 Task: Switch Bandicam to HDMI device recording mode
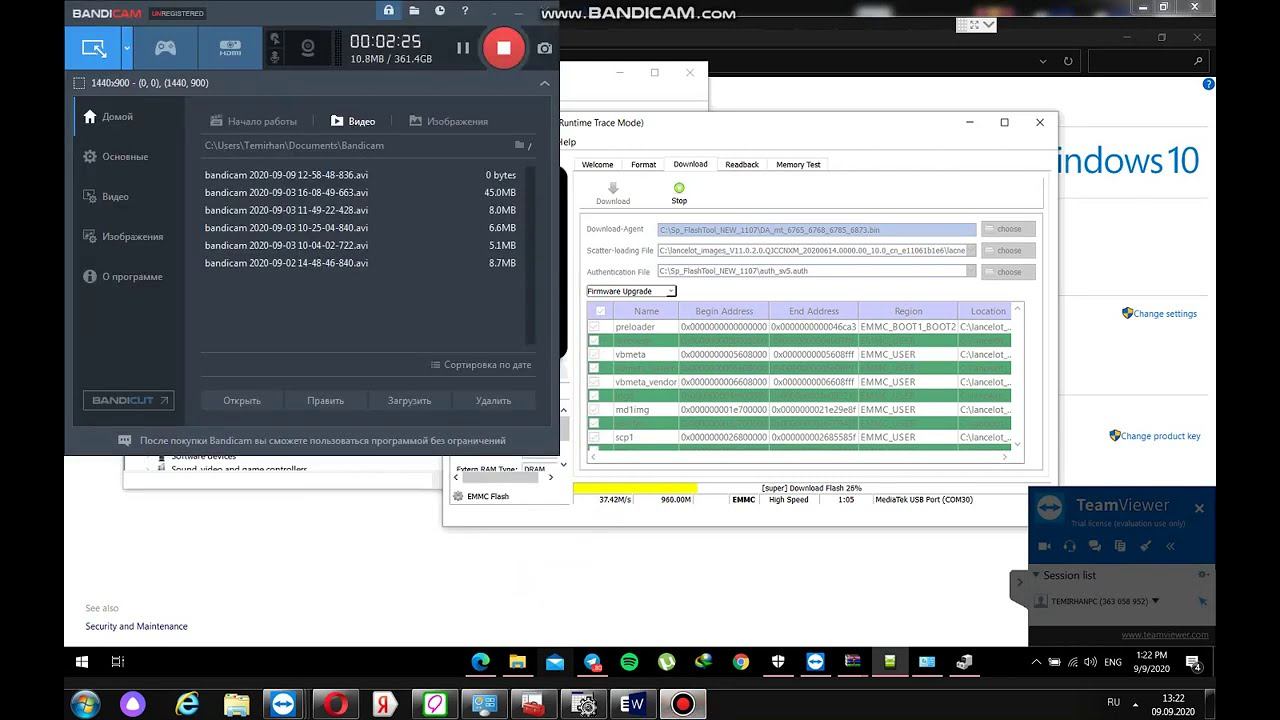(230, 47)
